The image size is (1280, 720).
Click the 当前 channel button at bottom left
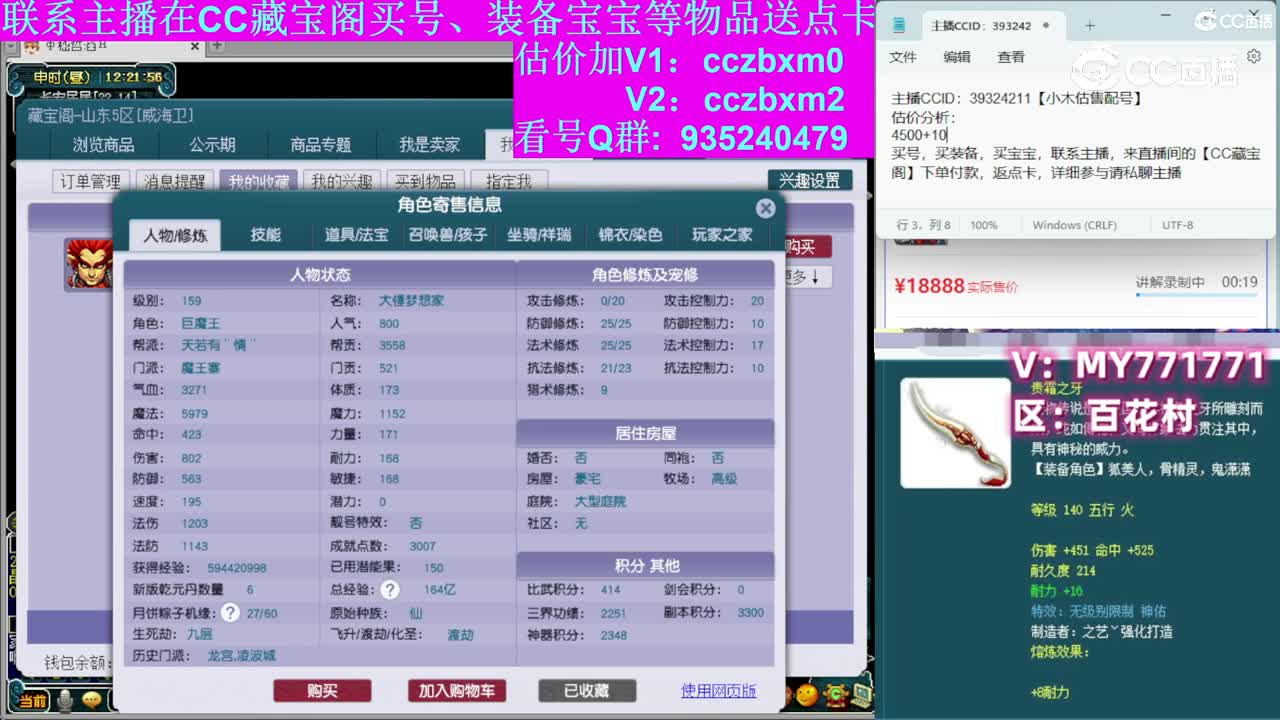(x=33, y=702)
